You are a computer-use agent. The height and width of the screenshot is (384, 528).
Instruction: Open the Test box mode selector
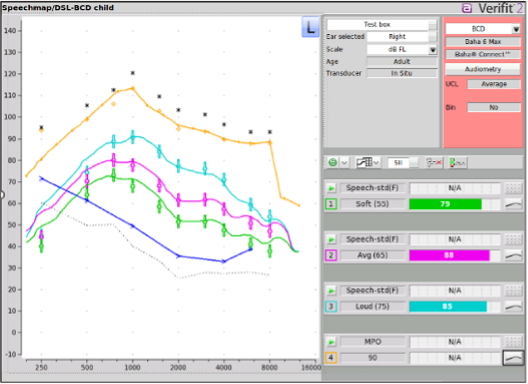(382, 25)
